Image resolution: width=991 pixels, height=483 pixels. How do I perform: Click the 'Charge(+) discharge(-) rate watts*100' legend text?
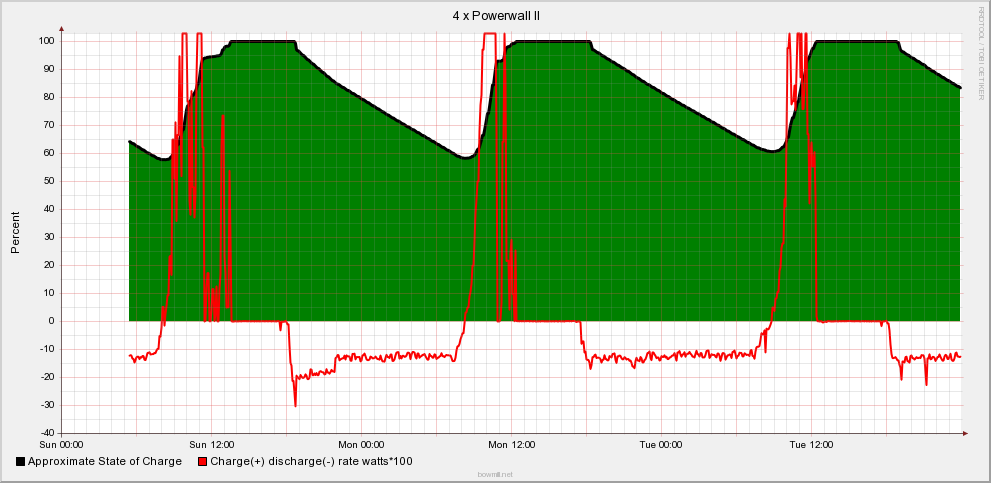[x=311, y=462]
